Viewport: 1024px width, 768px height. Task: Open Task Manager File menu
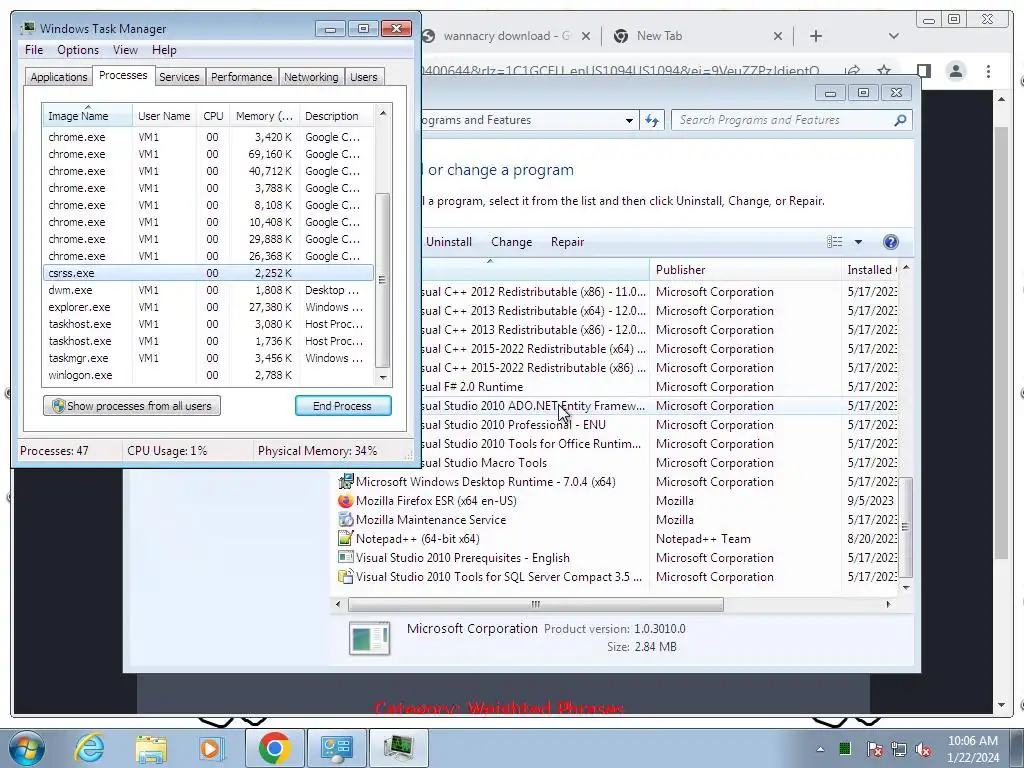click(x=34, y=50)
